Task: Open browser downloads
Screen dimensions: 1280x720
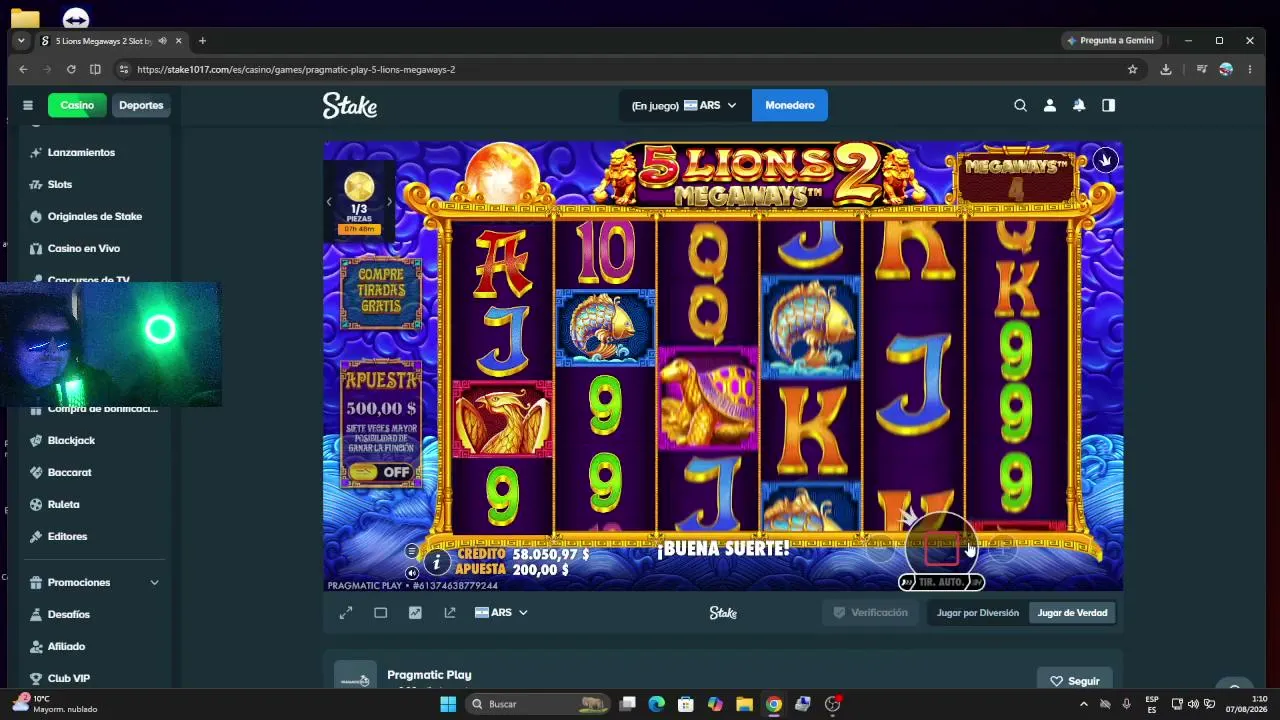Action: point(1165,69)
